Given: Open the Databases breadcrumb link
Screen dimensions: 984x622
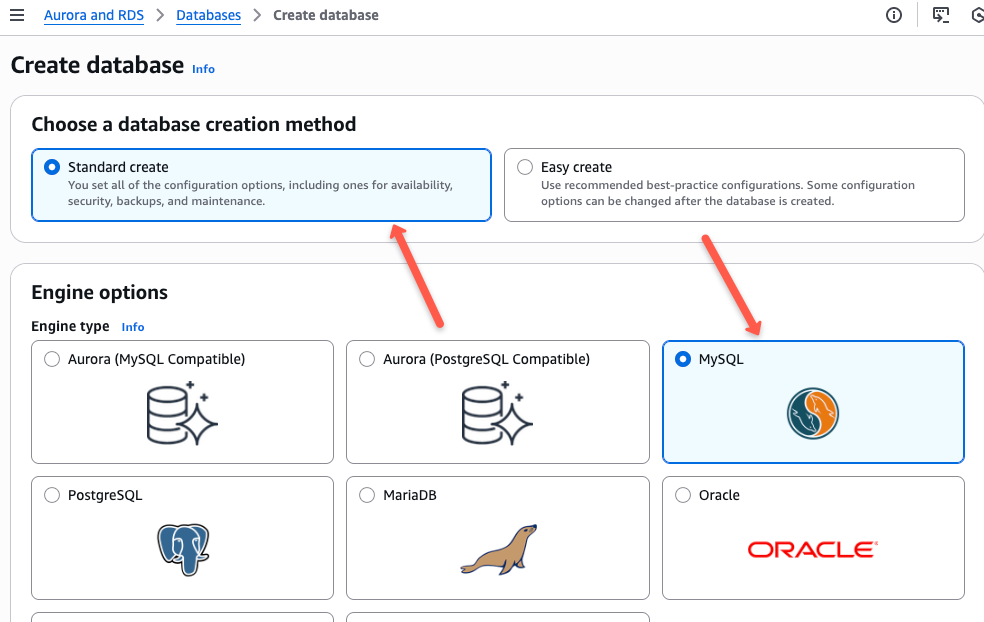Looking at the screenshot, I should [x=208, y=15].
